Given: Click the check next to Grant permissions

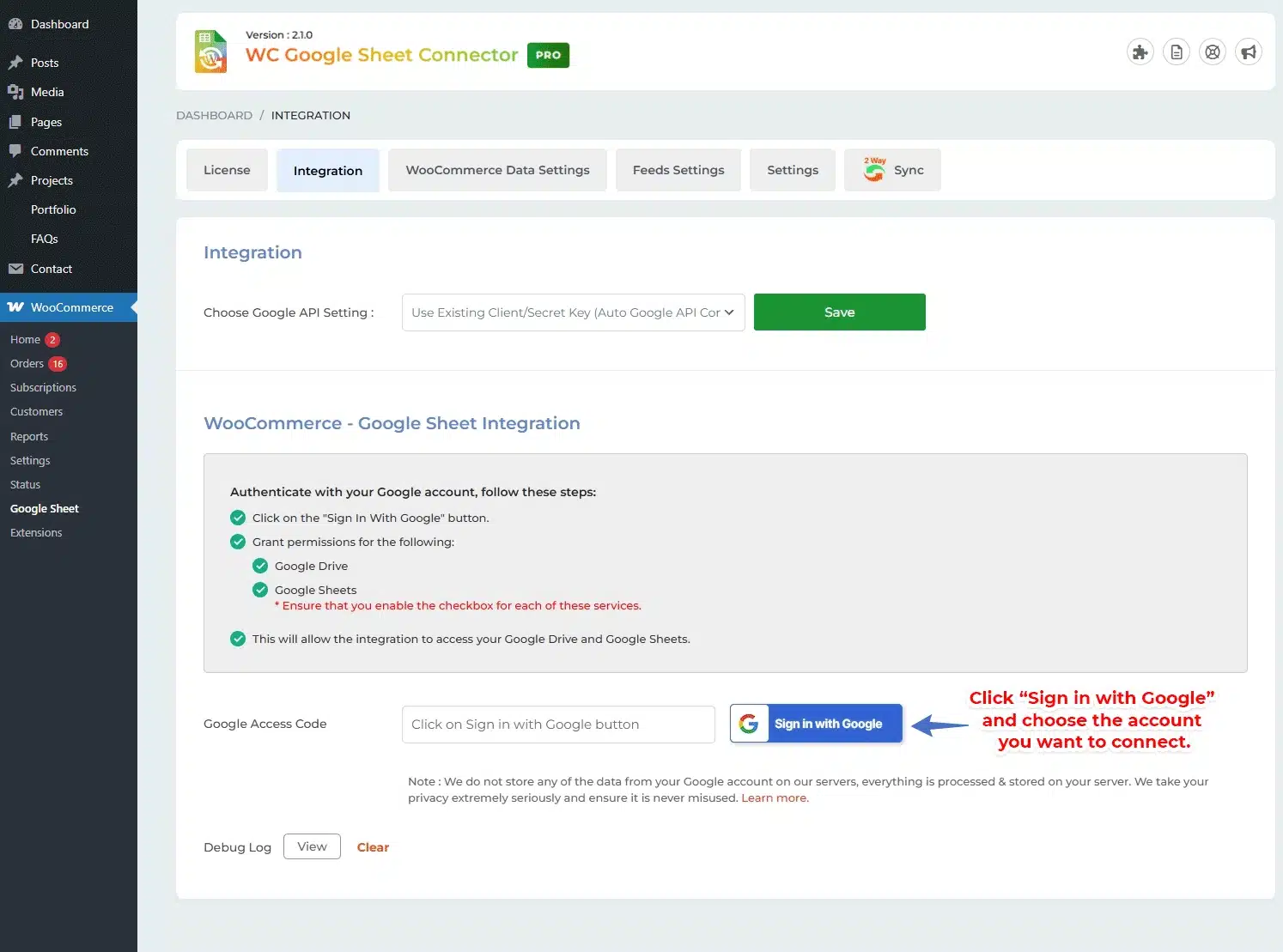Looking at the screenshot, I should (238, 542).
